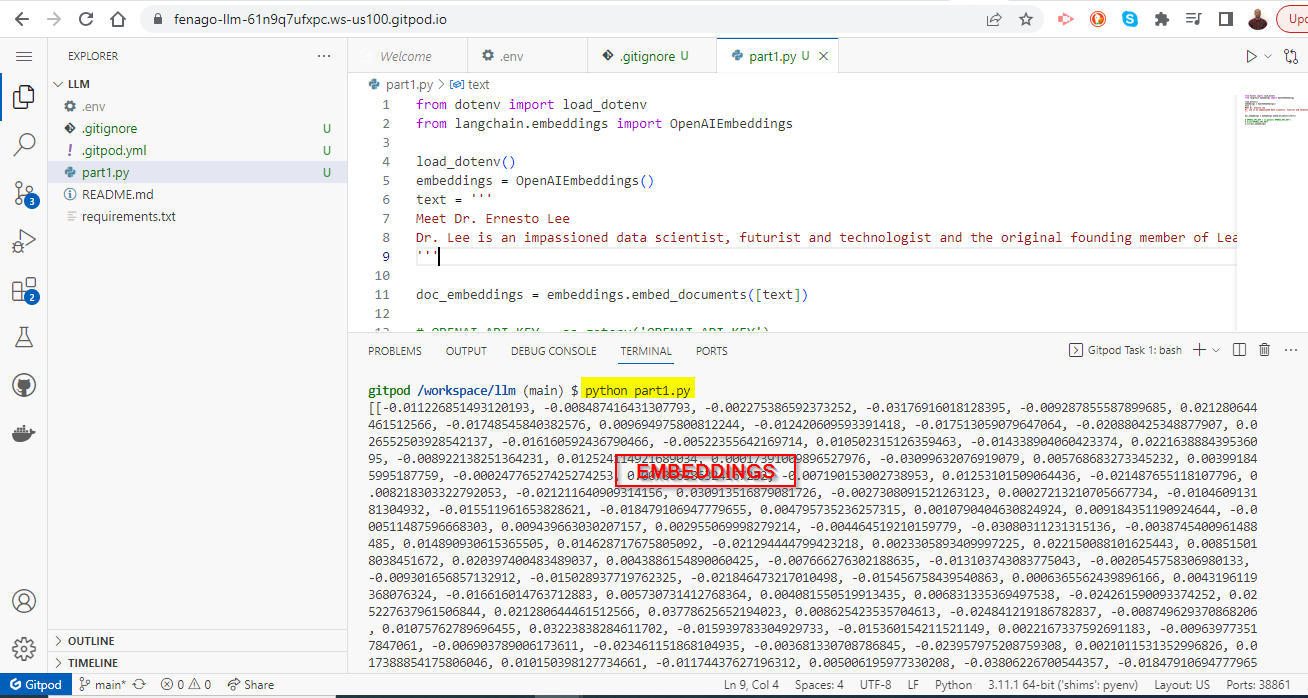Open the PORTS panel tab
The image size is (1308, 698).
[711, 351]
